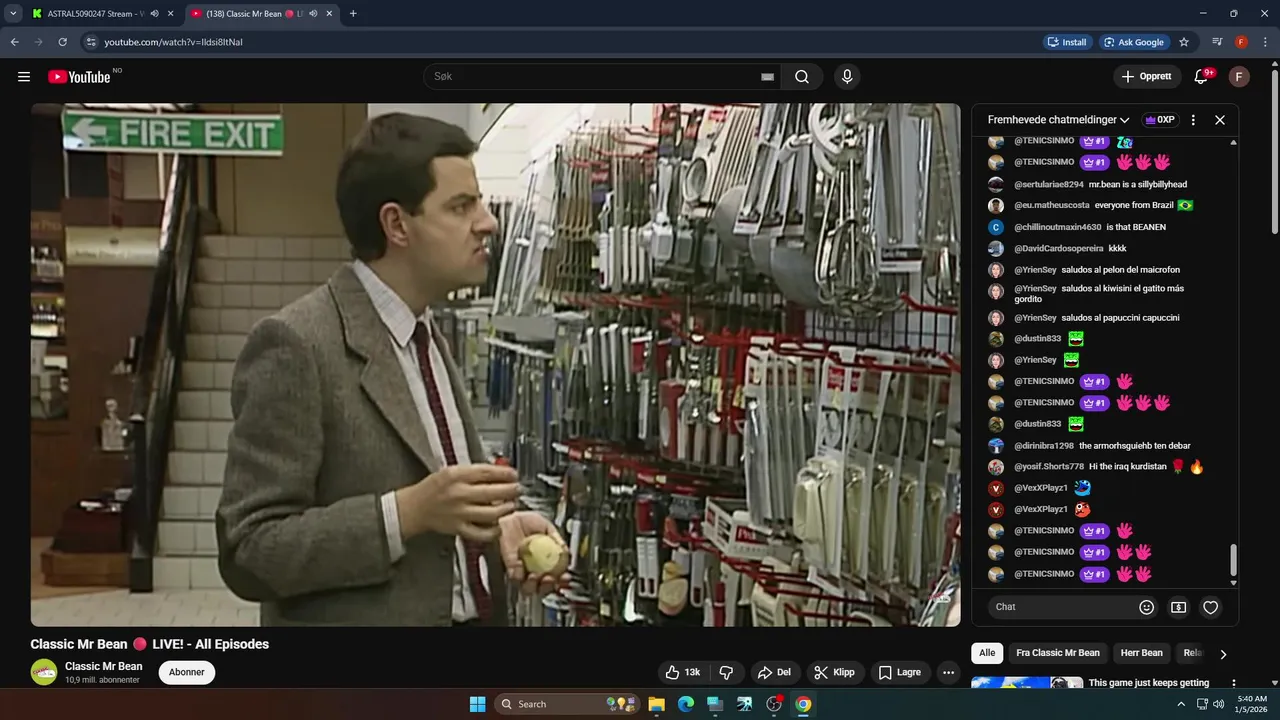
Task: Open the "This game just keeps getting" video thumbnail
Action: click(x=1027, y=683)
